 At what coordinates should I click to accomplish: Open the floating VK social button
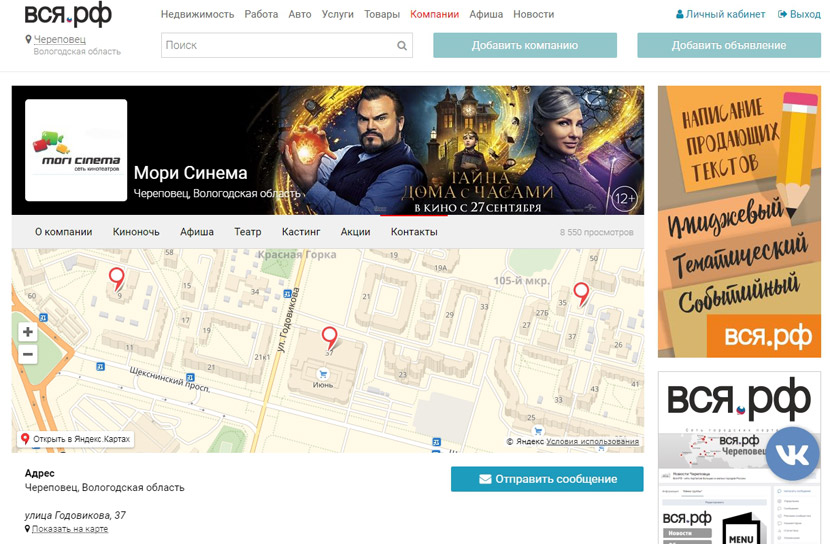(792, 454)
